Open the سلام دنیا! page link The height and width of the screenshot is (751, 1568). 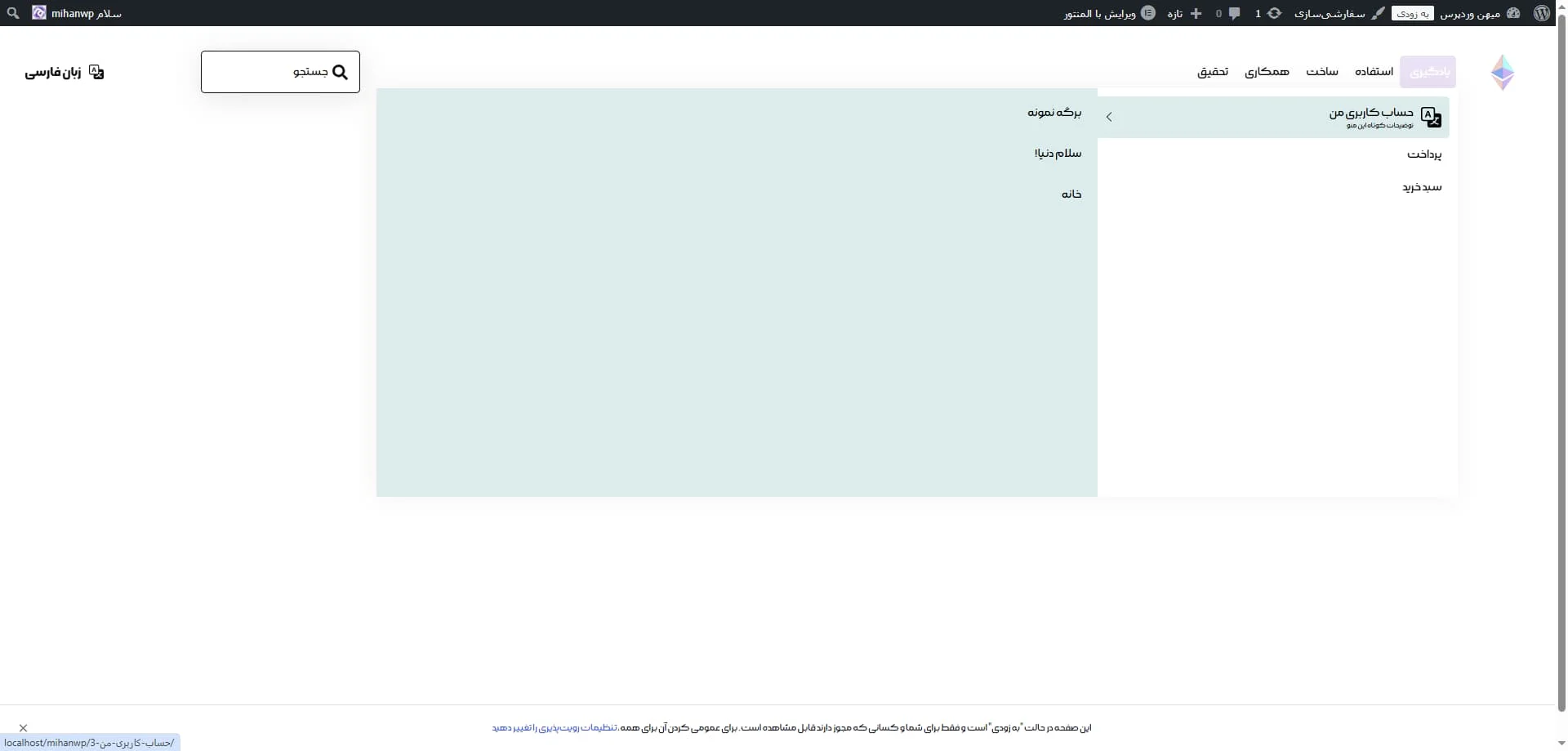pyautogui.click(x=1059, y=154)
